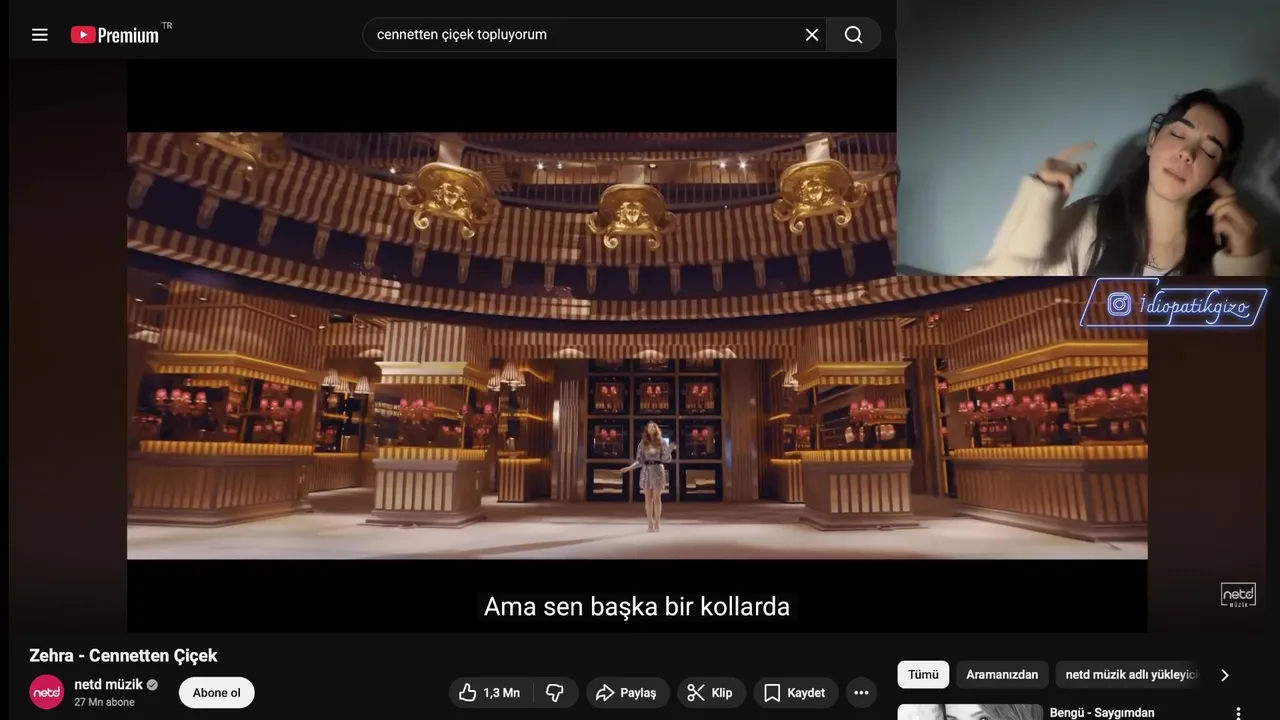The image size is (1280, 720).
Task: Select netd müzik adlı yükleyici chip
Action: tap(1130, 675)
